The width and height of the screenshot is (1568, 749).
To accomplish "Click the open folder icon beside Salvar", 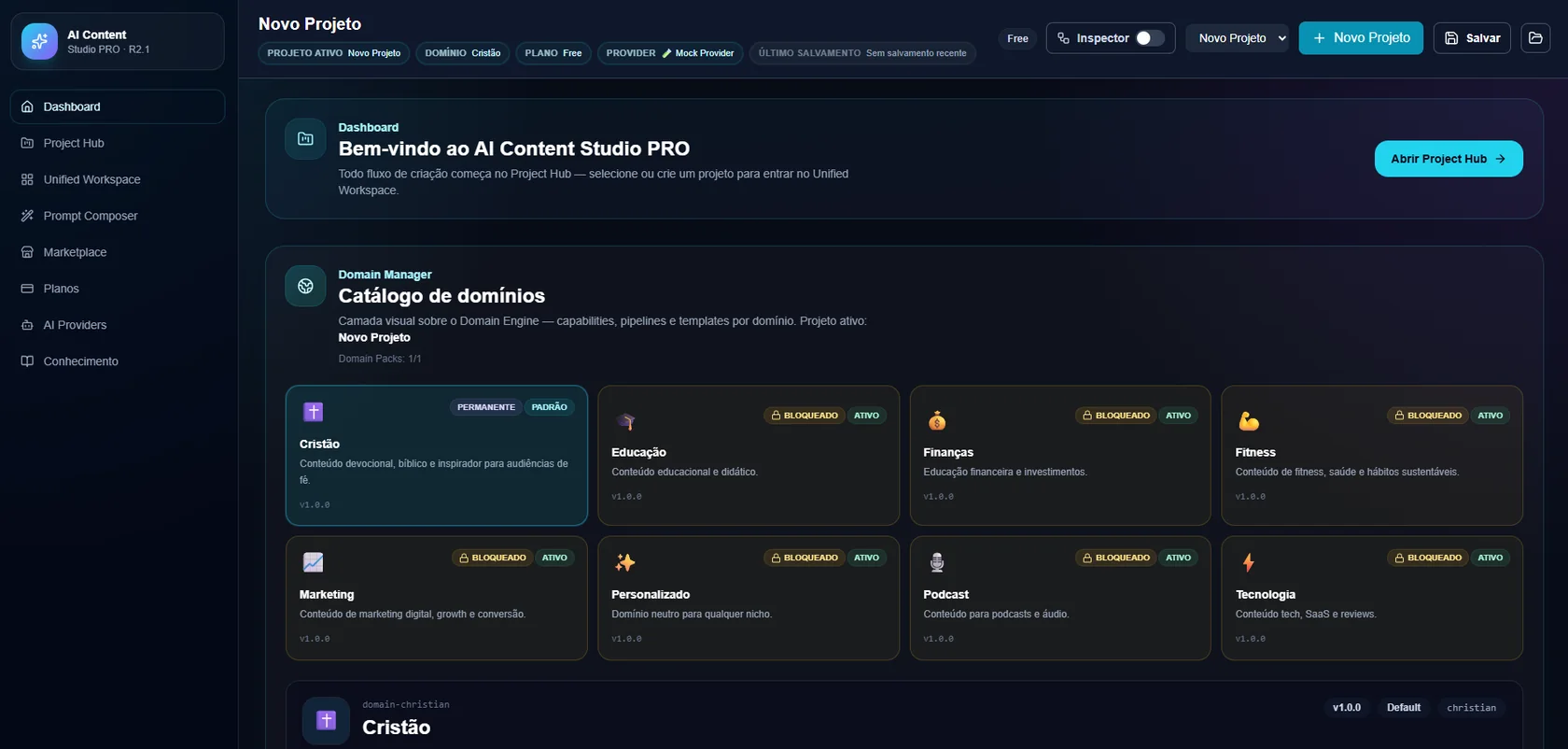I will point(1535,38).
